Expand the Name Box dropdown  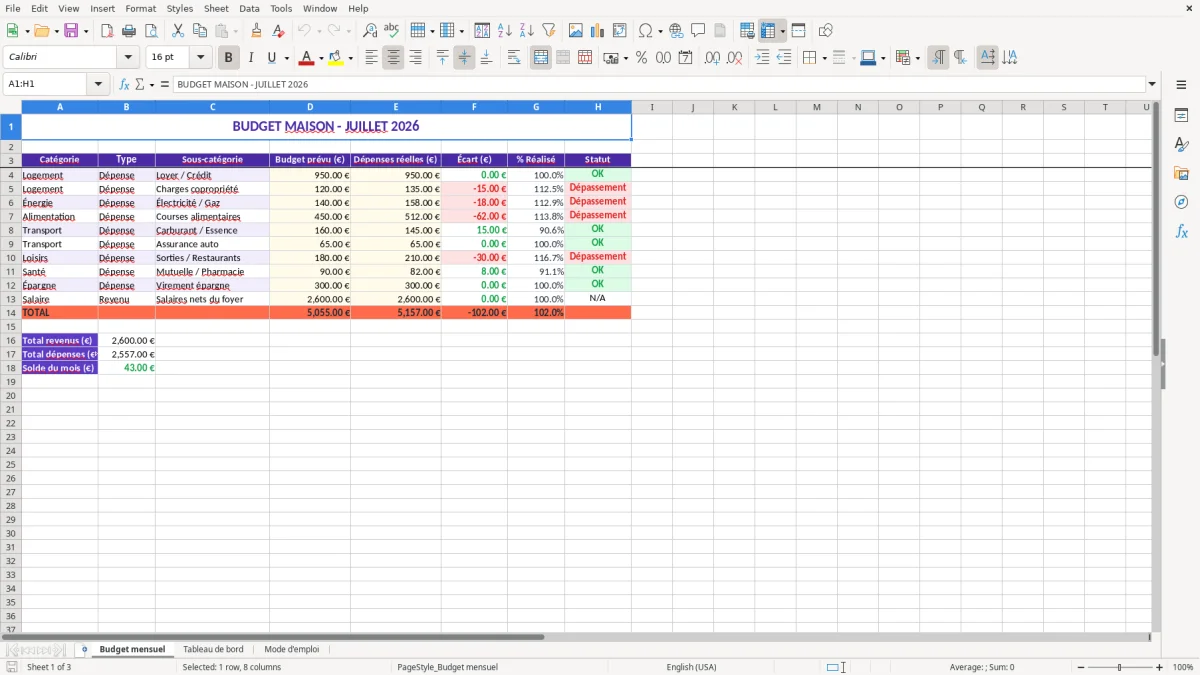click(99, 85)
